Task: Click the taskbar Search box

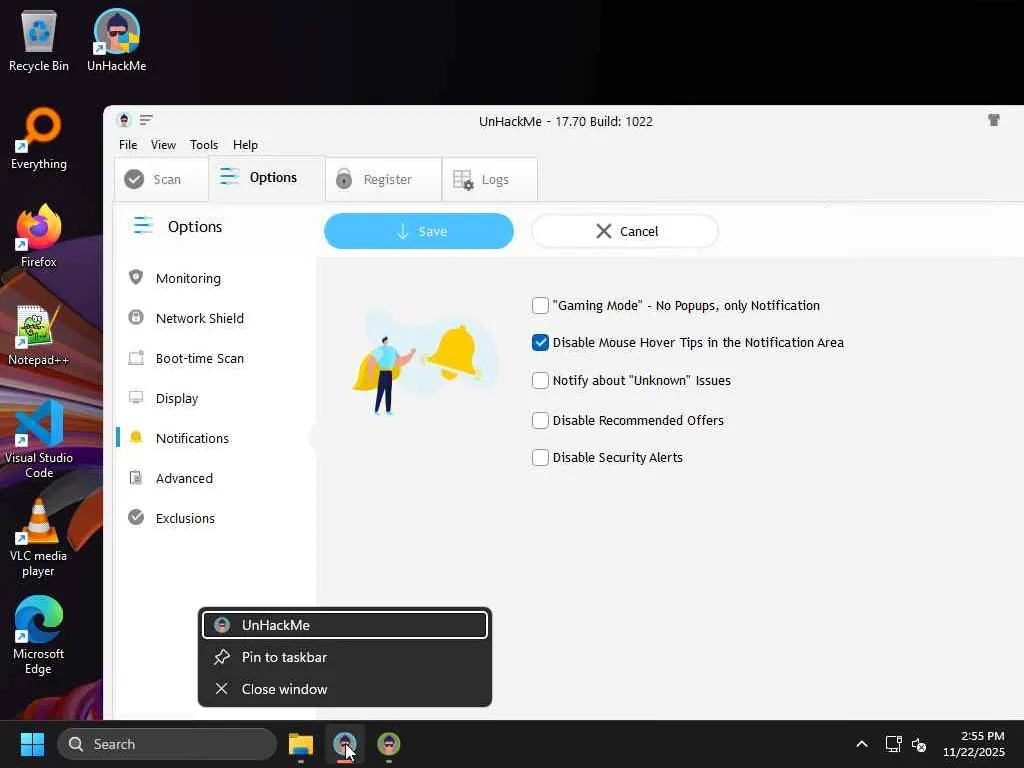Action: coord(167,744)
